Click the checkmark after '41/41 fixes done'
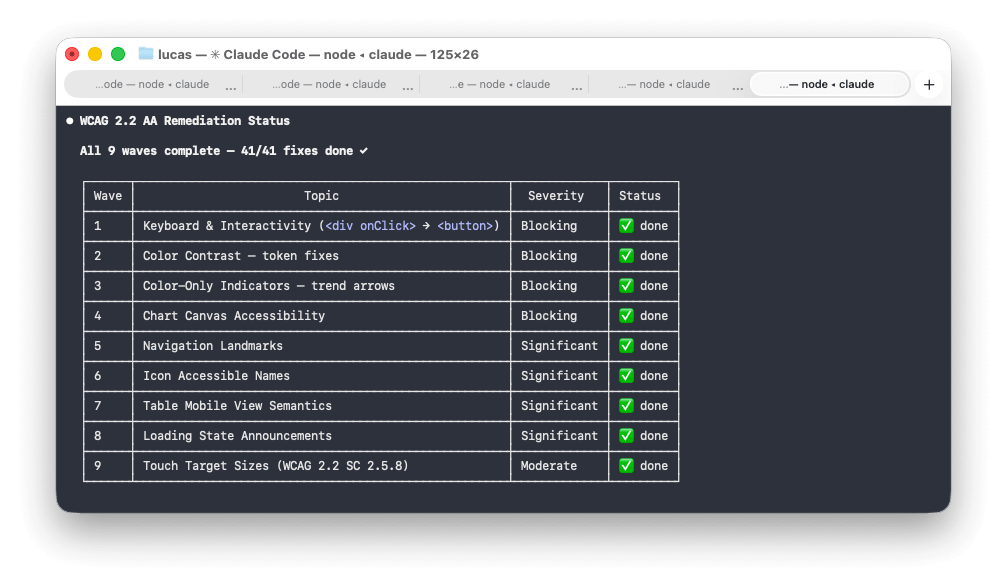This screenshot has width=1007, height=587. pyautogui.click(x=363, y=151)
